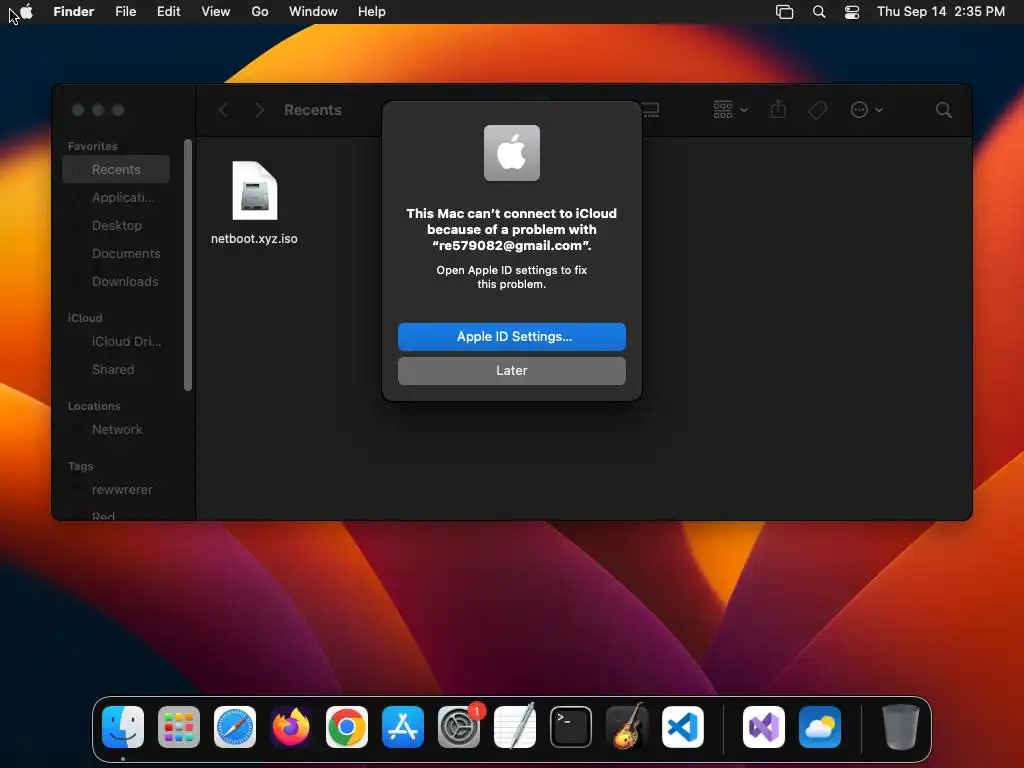Open the Edit menu
The height and width of the screenshot is (768, 1024).
168,12
